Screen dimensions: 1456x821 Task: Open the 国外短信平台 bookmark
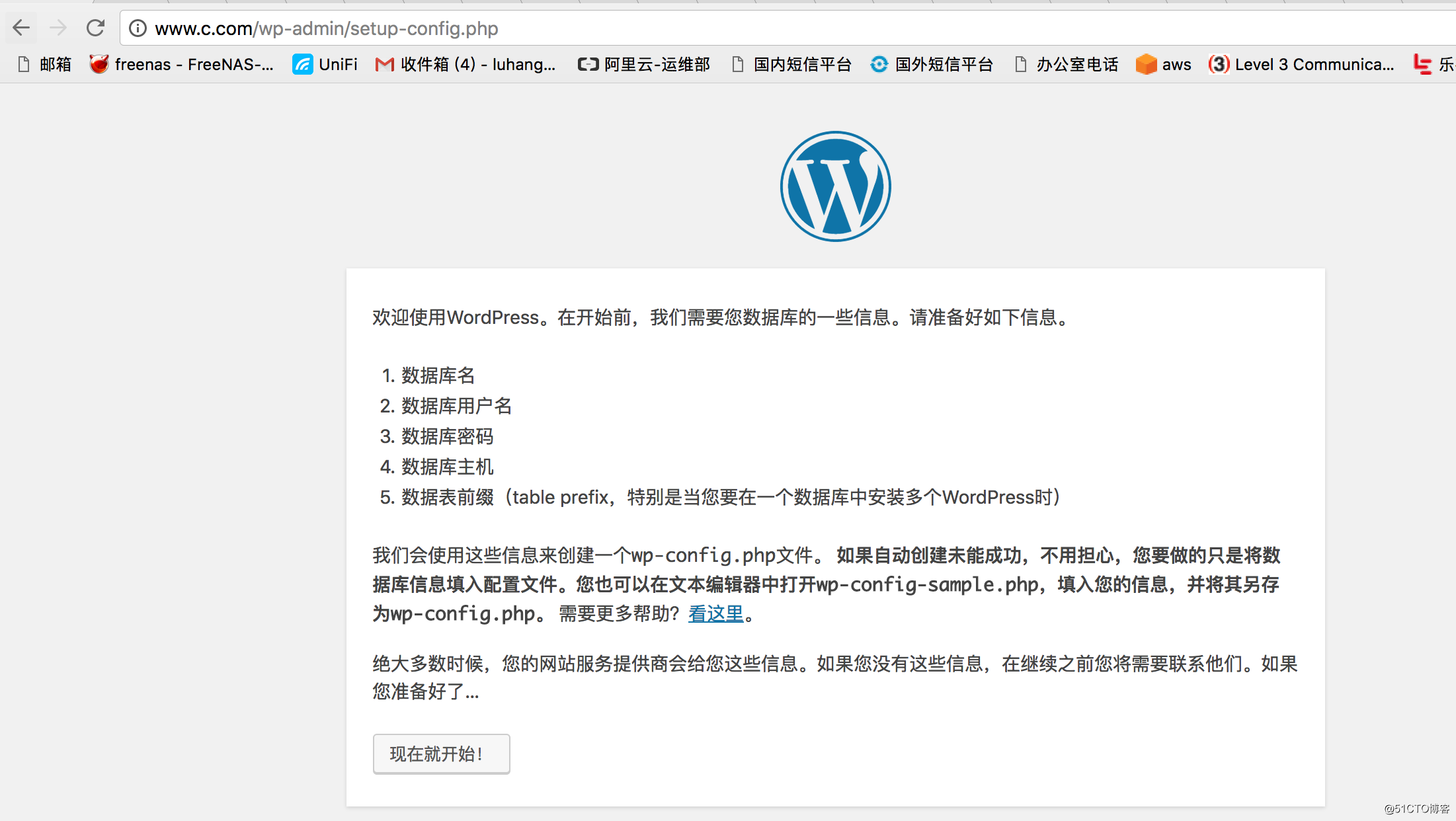[x=932, y=64]
